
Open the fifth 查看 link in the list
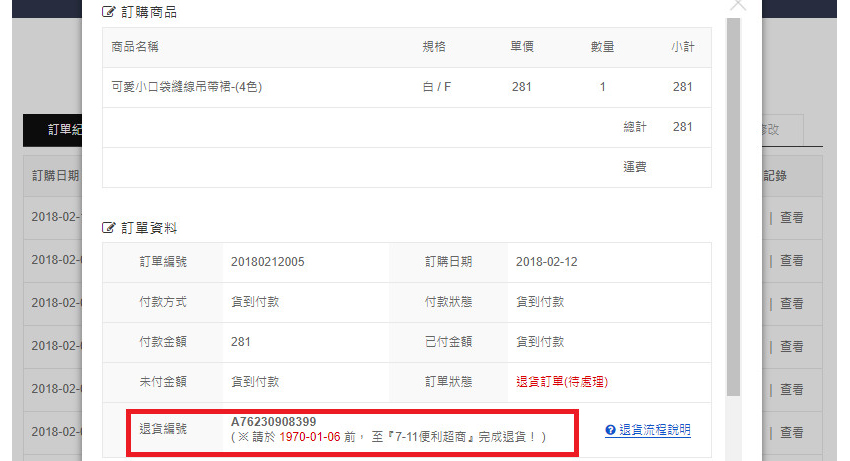click(x=792, y=389)
